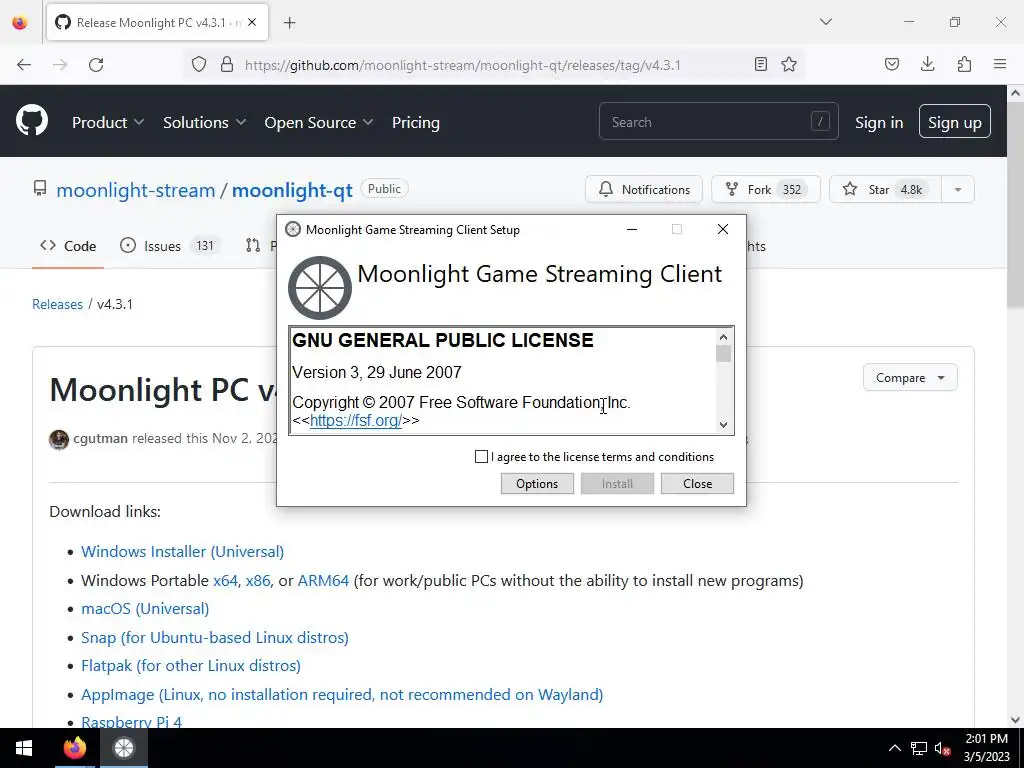Show hidden system tray icons
The image size is (1024, 768).
click(895, 748)
